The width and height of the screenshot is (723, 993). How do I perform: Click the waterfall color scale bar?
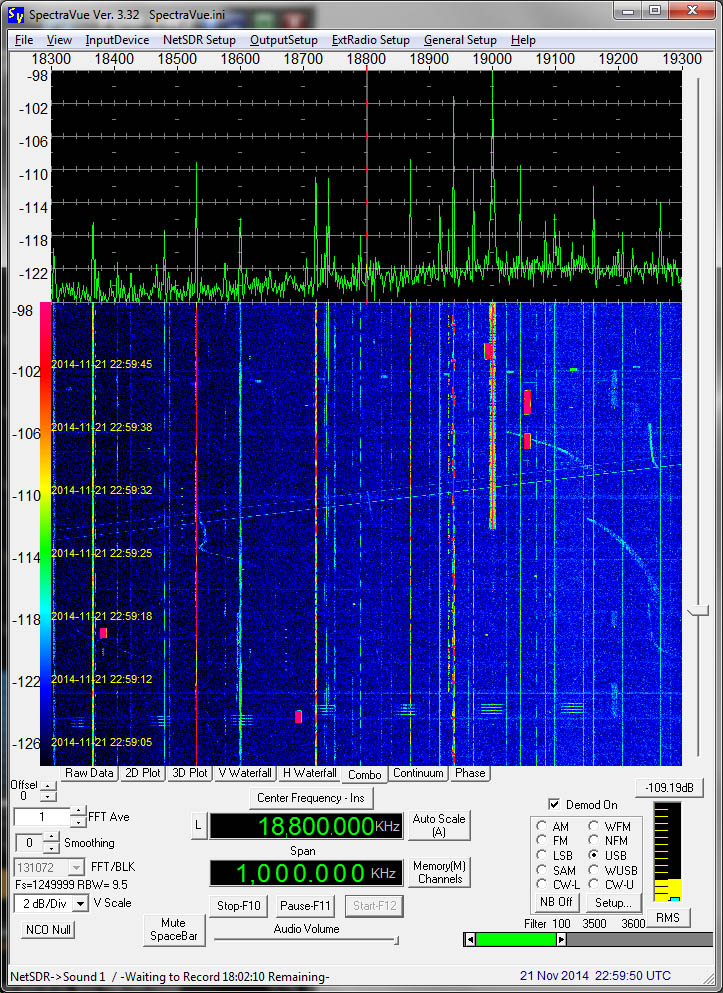45,534
